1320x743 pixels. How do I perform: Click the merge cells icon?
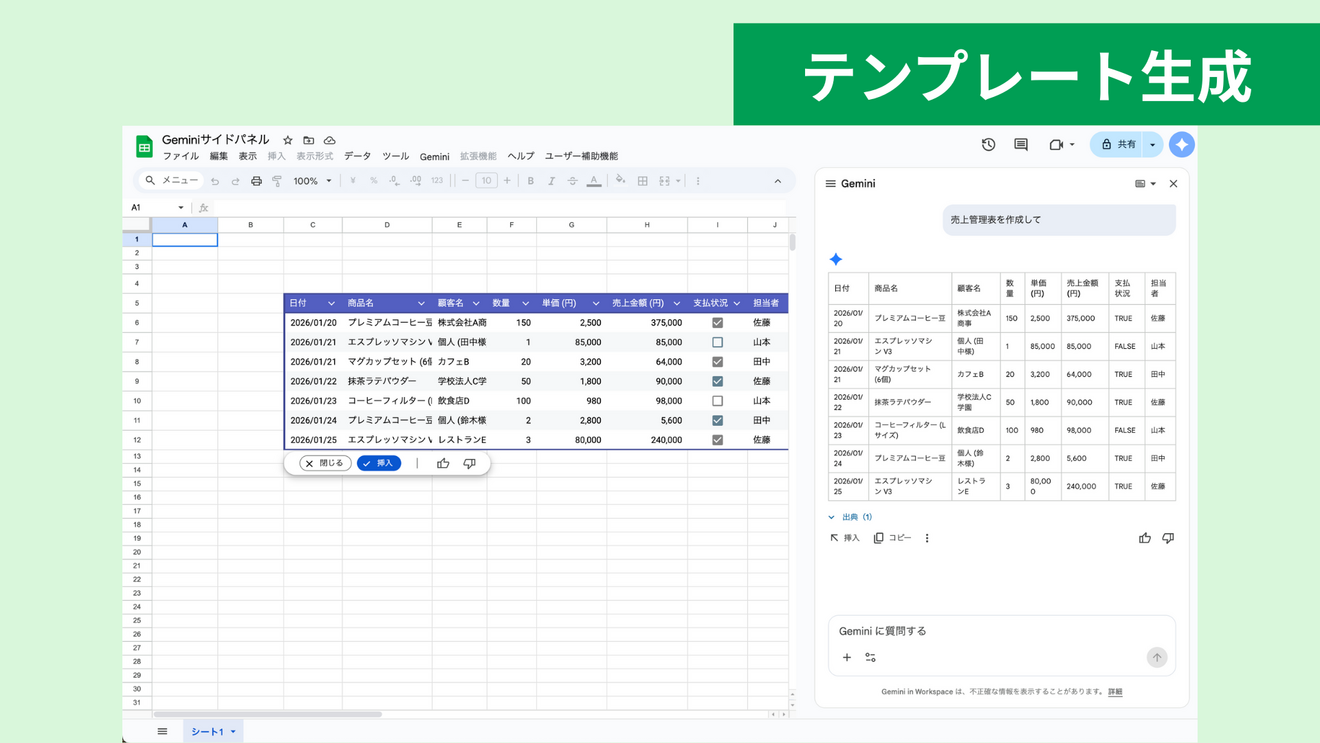click(664, 181)
